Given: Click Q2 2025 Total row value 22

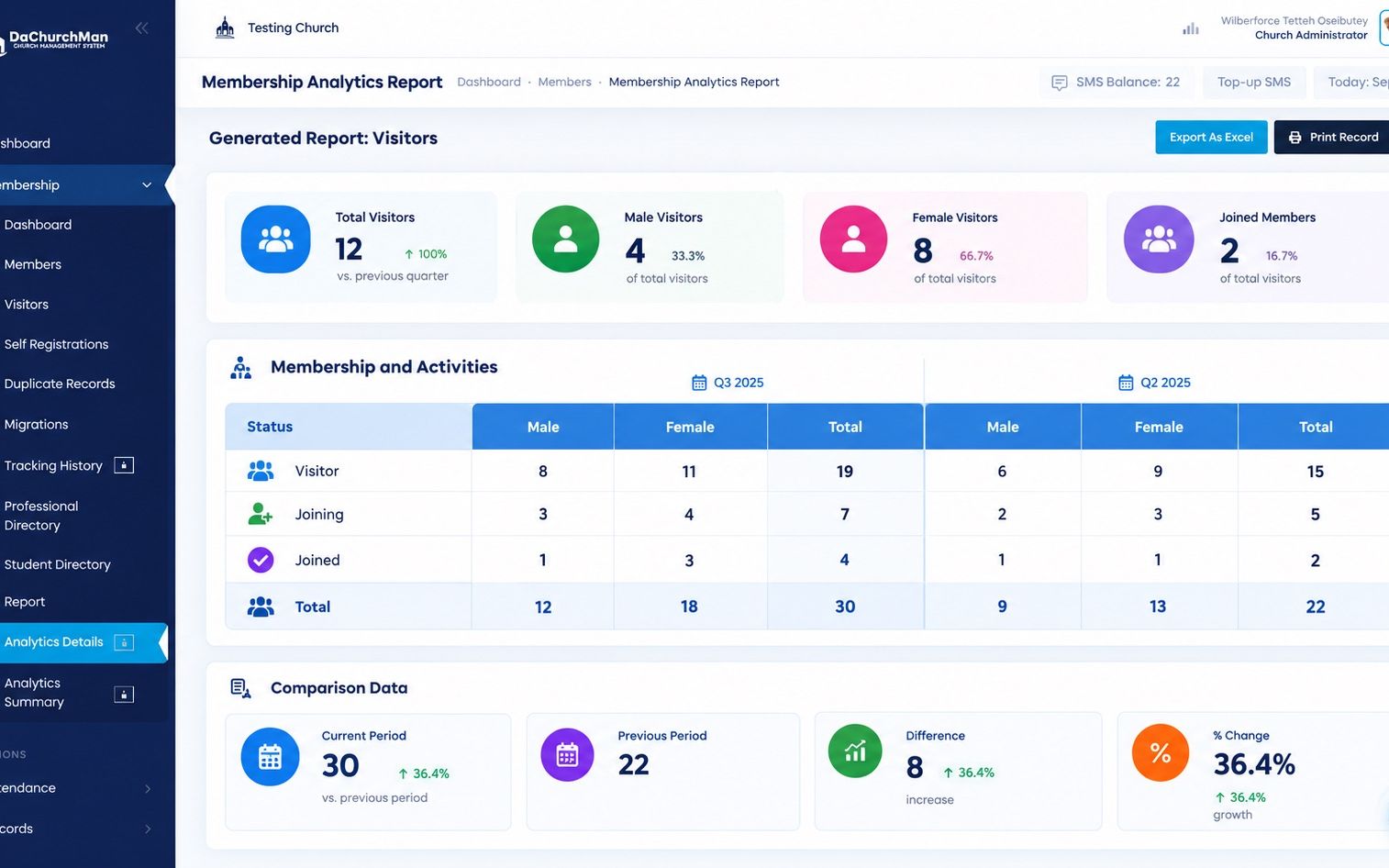Looking at the screenshot, I should tap(1316, 606).
